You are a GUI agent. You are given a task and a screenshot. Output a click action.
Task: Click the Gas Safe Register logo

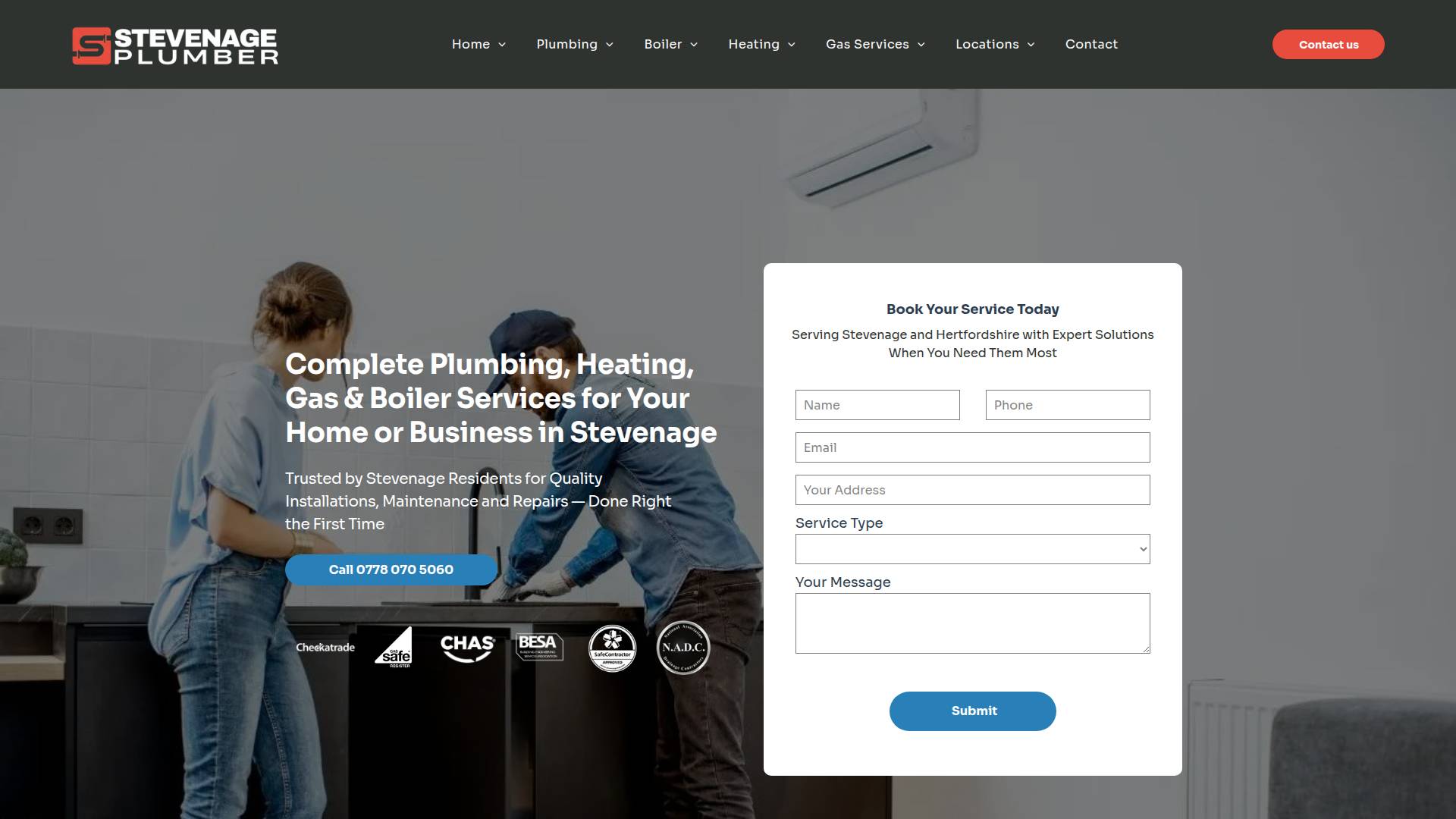pos(394,647)
